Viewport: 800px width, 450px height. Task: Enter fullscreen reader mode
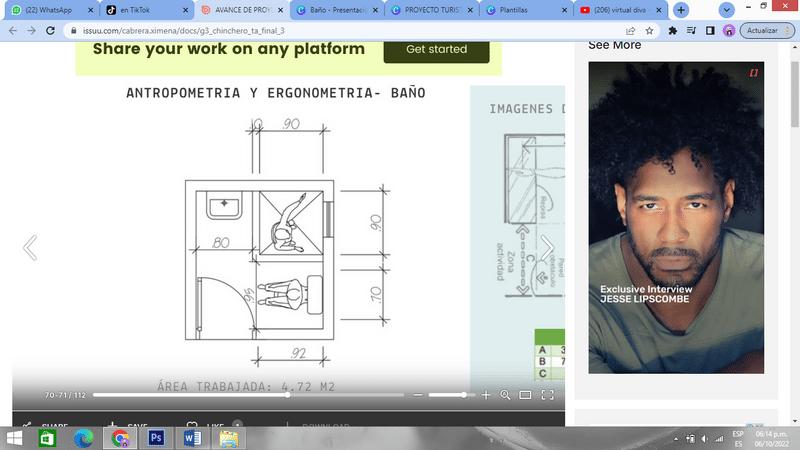click(547, 395)
